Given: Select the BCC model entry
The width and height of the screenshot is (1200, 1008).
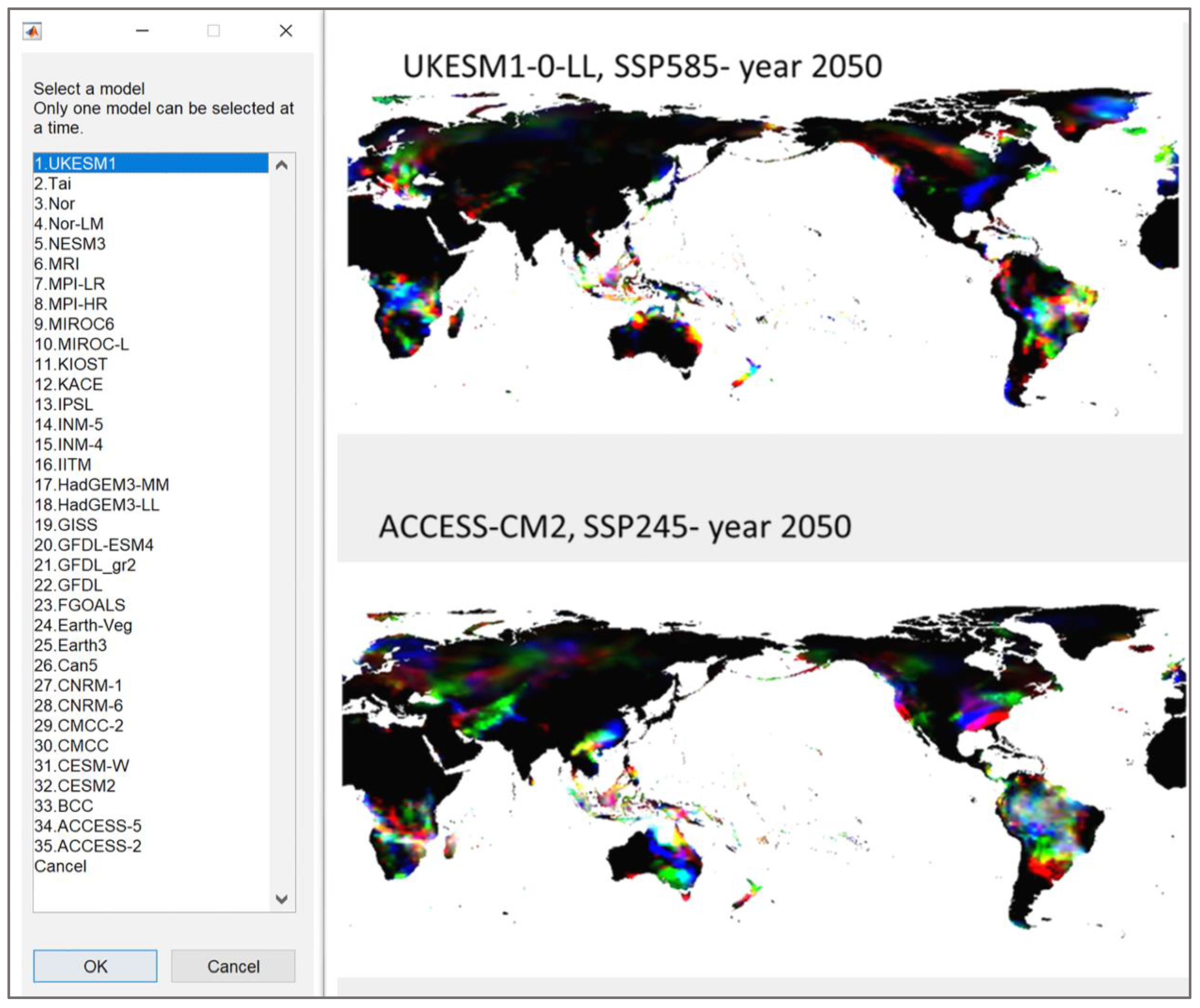Looking at the screenshot, I should click(x=69, y=806).
